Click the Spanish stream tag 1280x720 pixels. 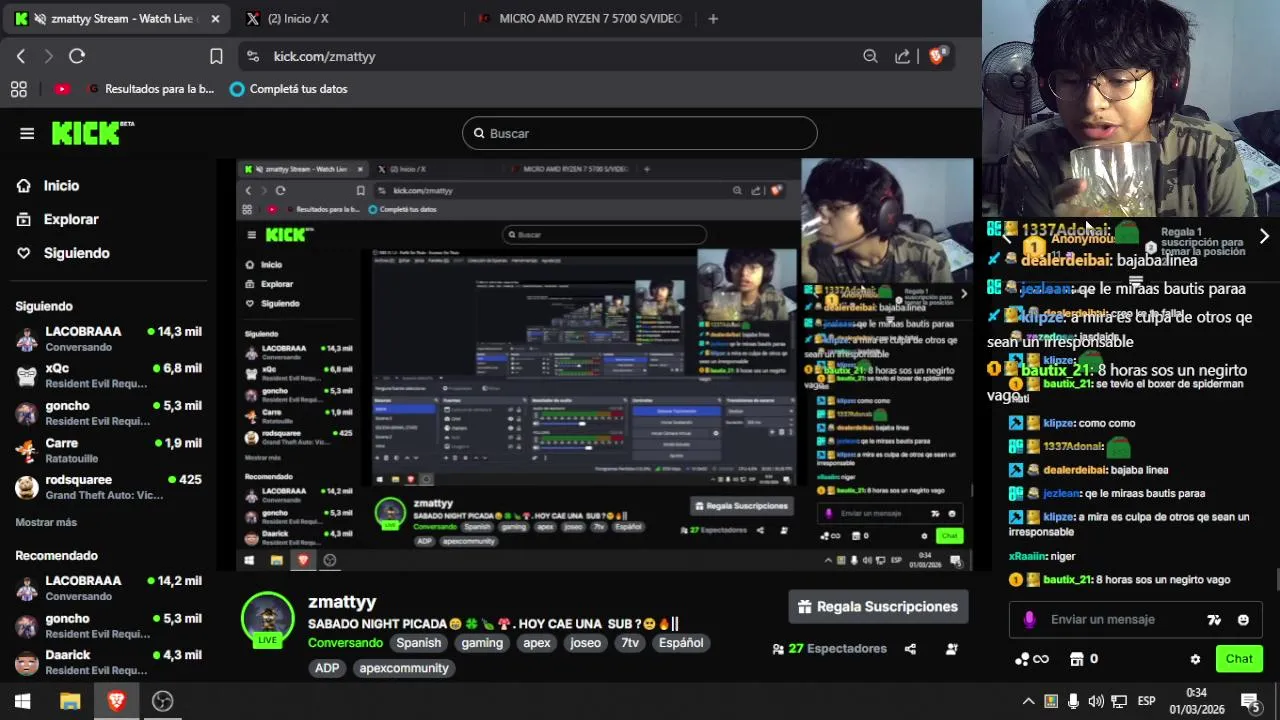click(x=418, y=643)
